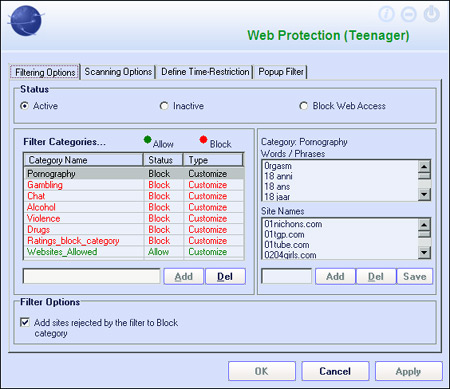Click up arrow of Words / Phrases scrollbar

click(x=424, y=166)
